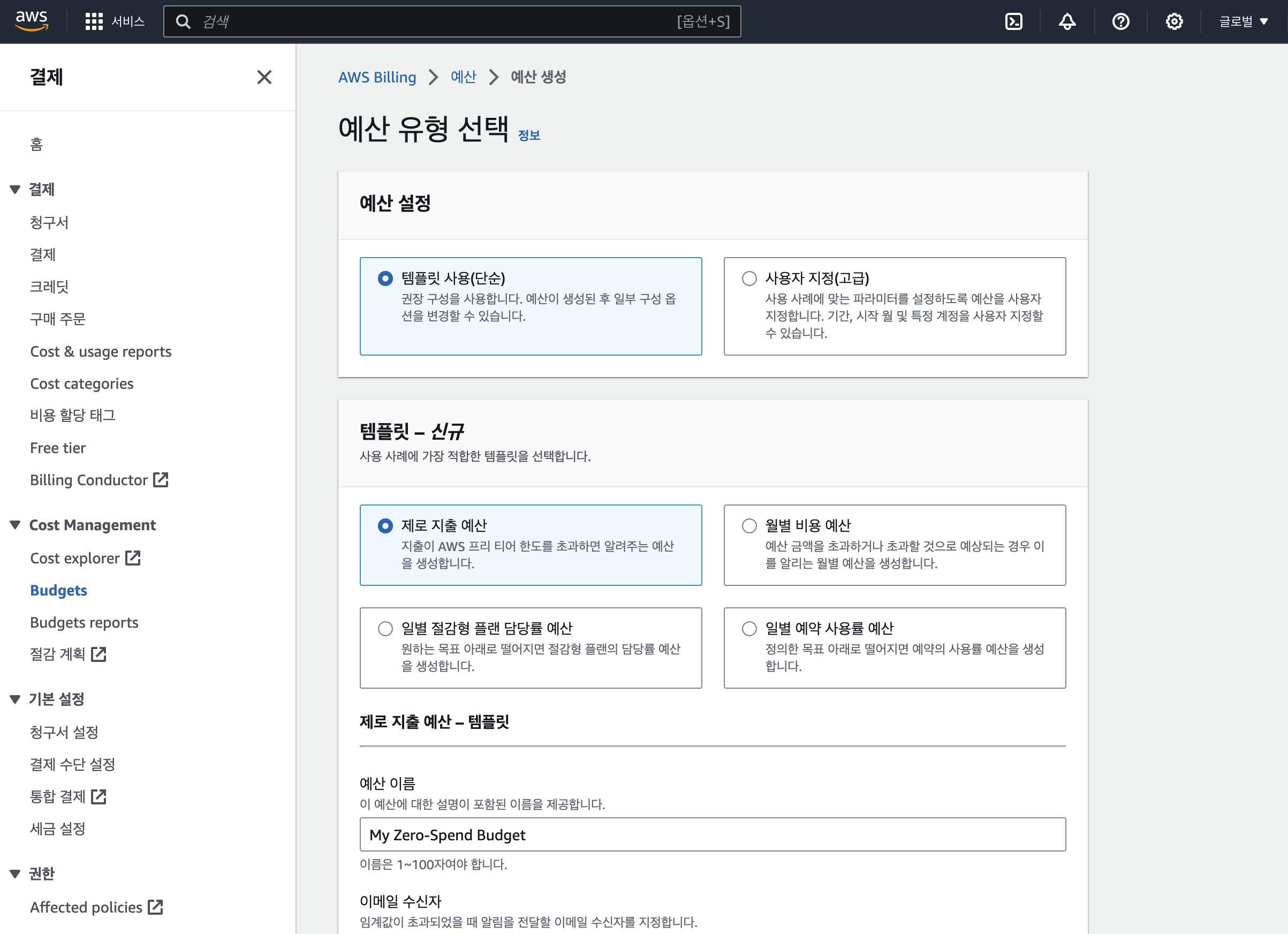
Task: Click the 예산 이름 input field
Action: click(713, 834)
